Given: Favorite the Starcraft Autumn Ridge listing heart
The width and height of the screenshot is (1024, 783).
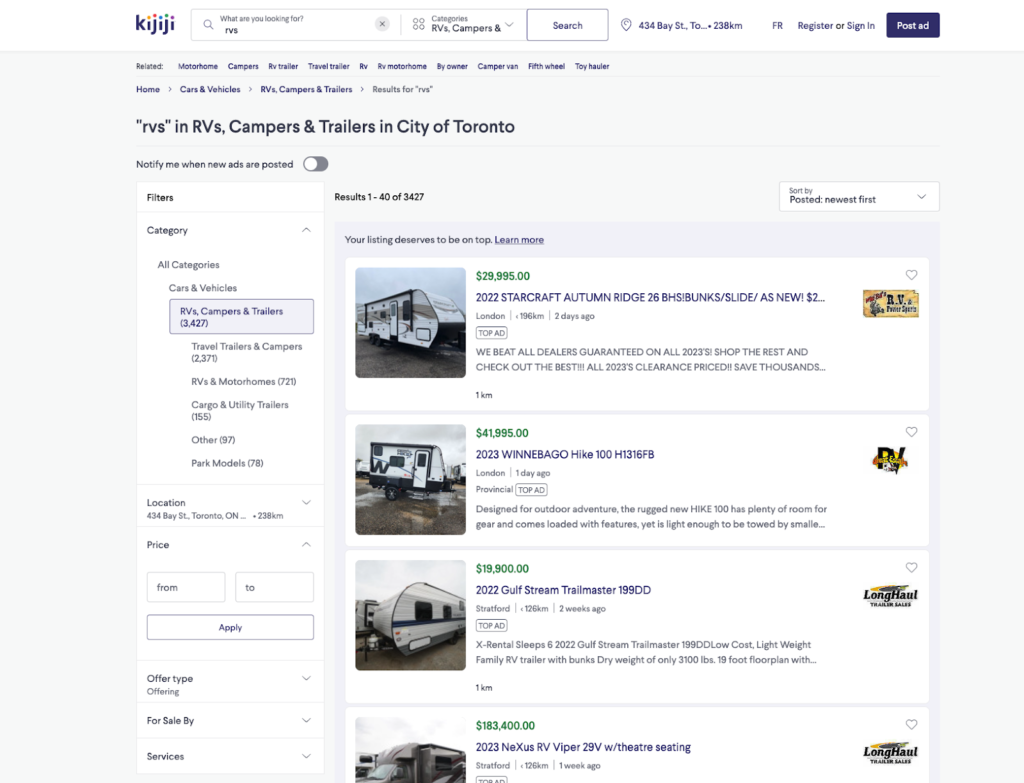Looking at the screenshot, I should [911, 275].
